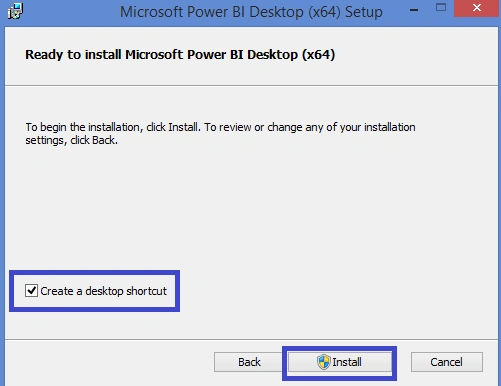
Task: Open the installer icon system menu
Action: tap(15, 11)
